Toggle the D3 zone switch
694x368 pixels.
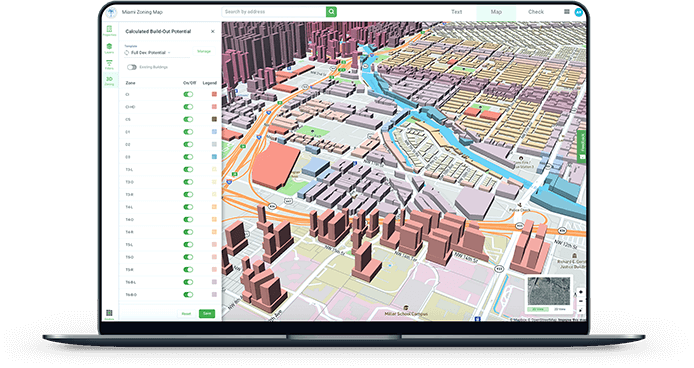[189, 157]
